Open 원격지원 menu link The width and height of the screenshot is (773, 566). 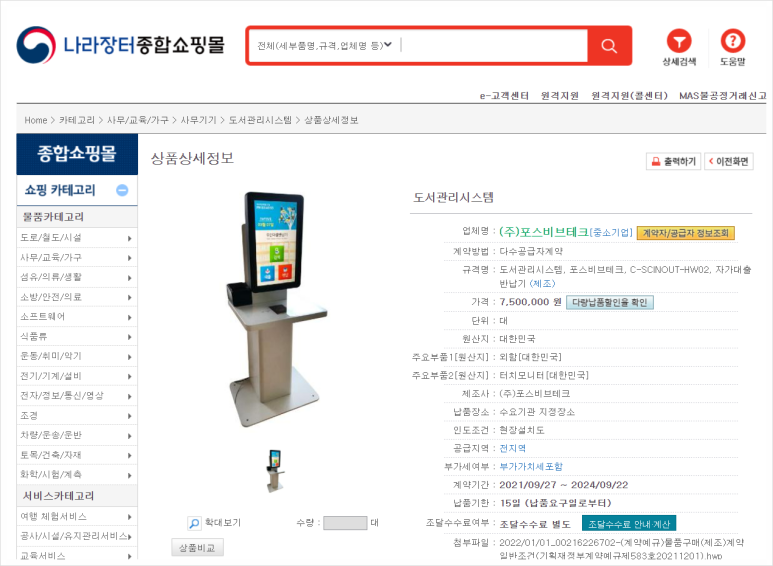[560, 96]
